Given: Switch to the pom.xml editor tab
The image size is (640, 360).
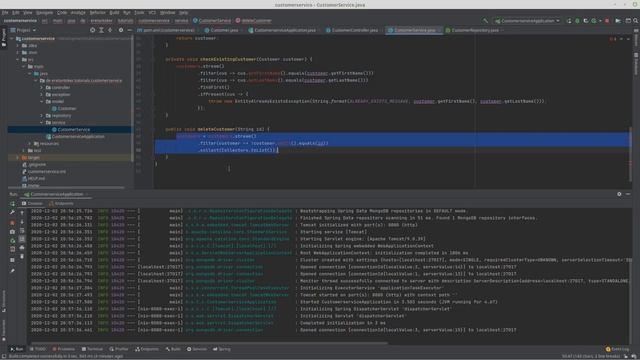Looking at the screenshot, I should pos(166,30).
